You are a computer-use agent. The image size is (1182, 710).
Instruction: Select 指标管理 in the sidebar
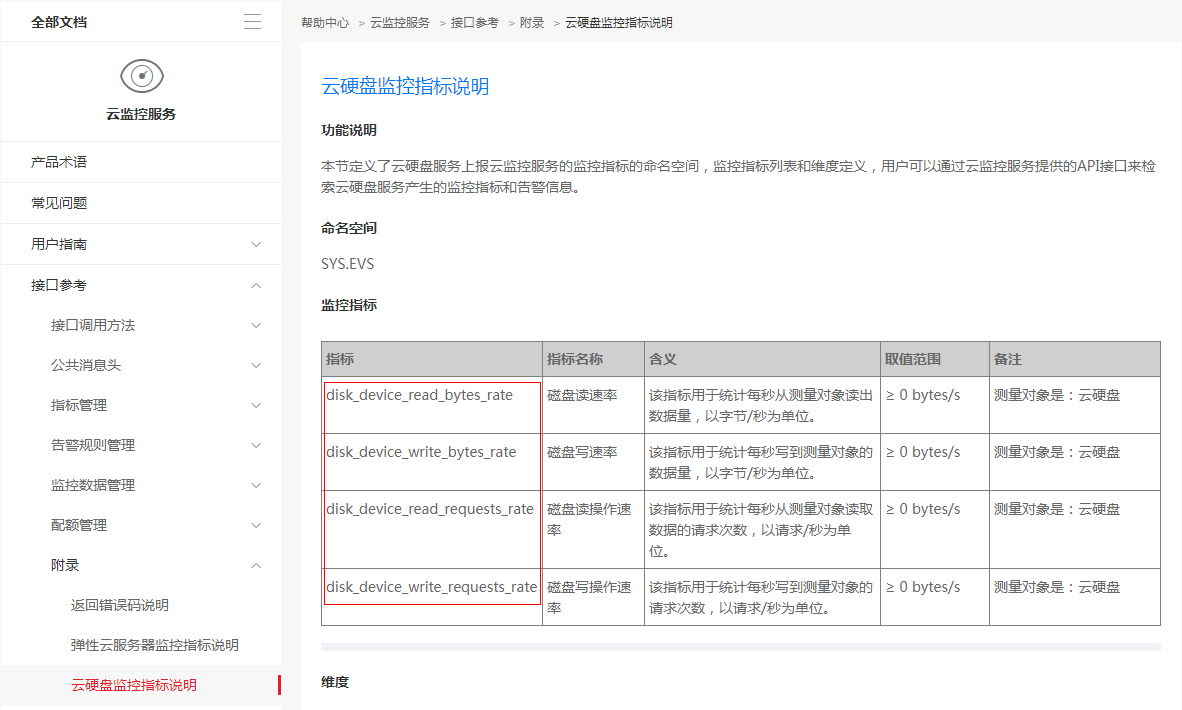pyautogui.click(x=79, y=405)
